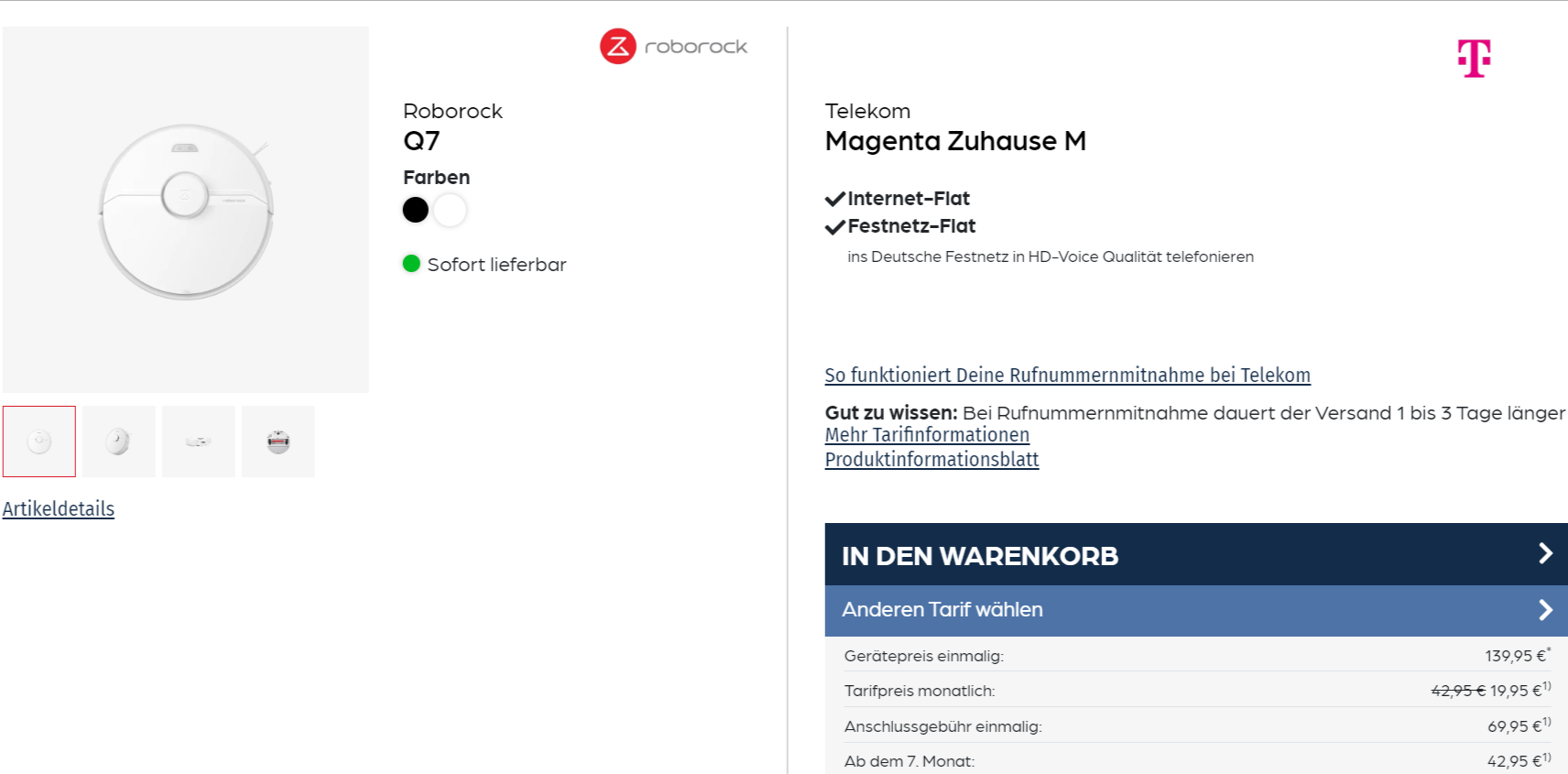Open the second angled-view product thumbnail
This screenshot has height=774, width=1568.
pyautogui.click(x=119, y=442)
